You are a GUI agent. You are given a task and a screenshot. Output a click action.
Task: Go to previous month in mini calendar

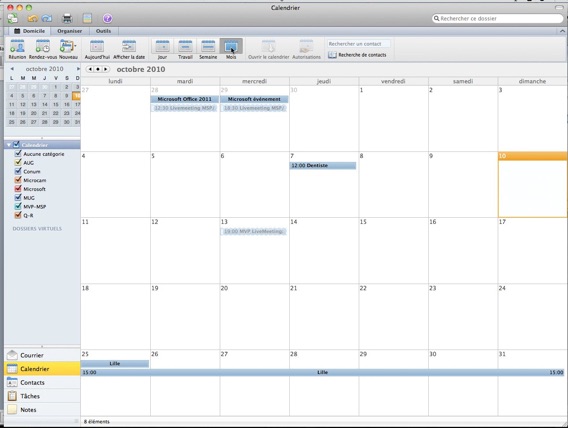[12, 69]
